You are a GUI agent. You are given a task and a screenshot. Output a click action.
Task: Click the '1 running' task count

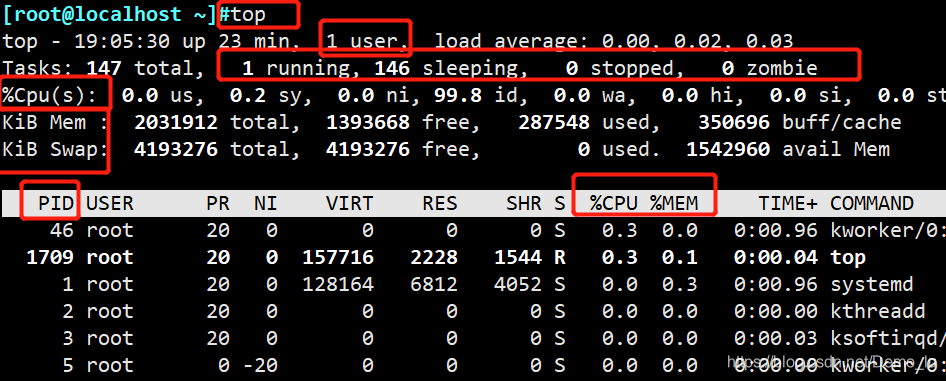coord(296,68)
